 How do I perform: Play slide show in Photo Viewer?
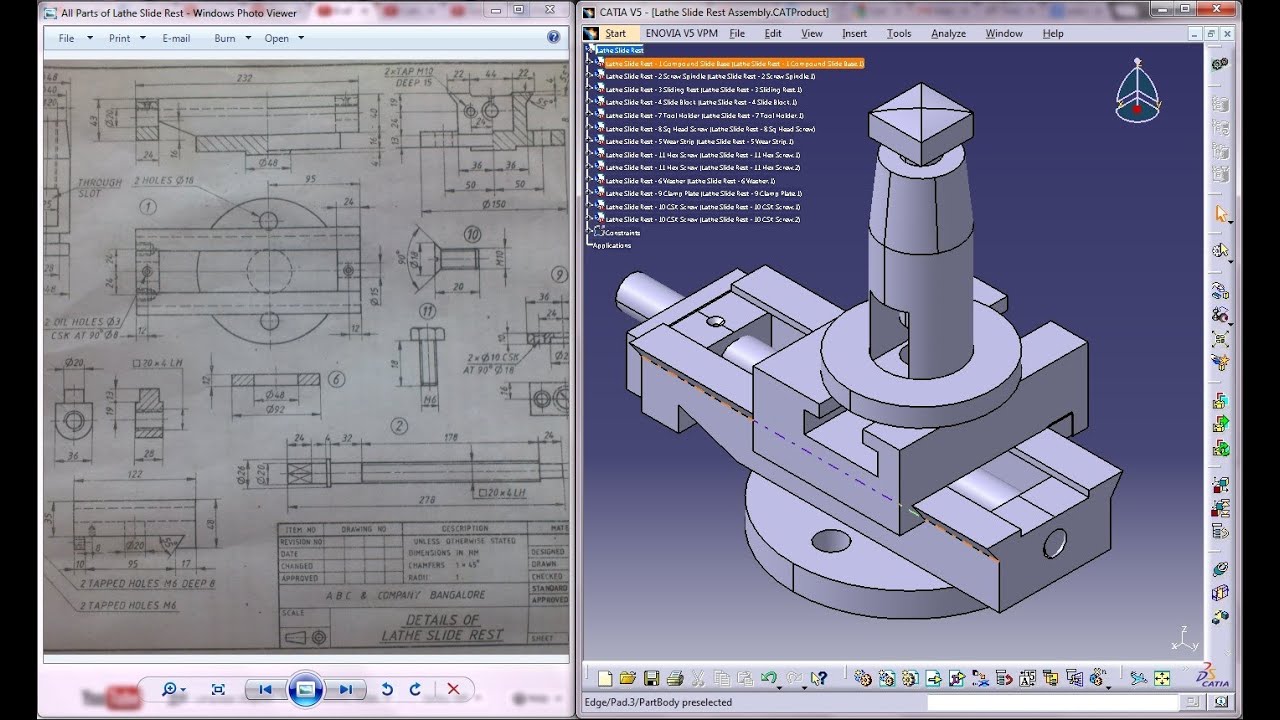305,689
